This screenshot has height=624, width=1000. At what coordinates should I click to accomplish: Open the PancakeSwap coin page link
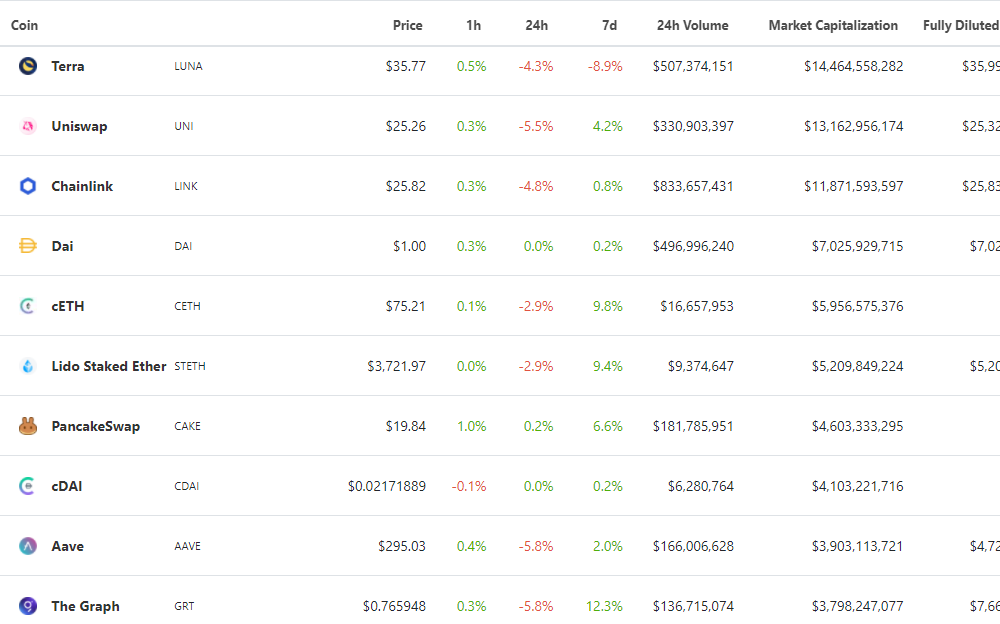96,426
